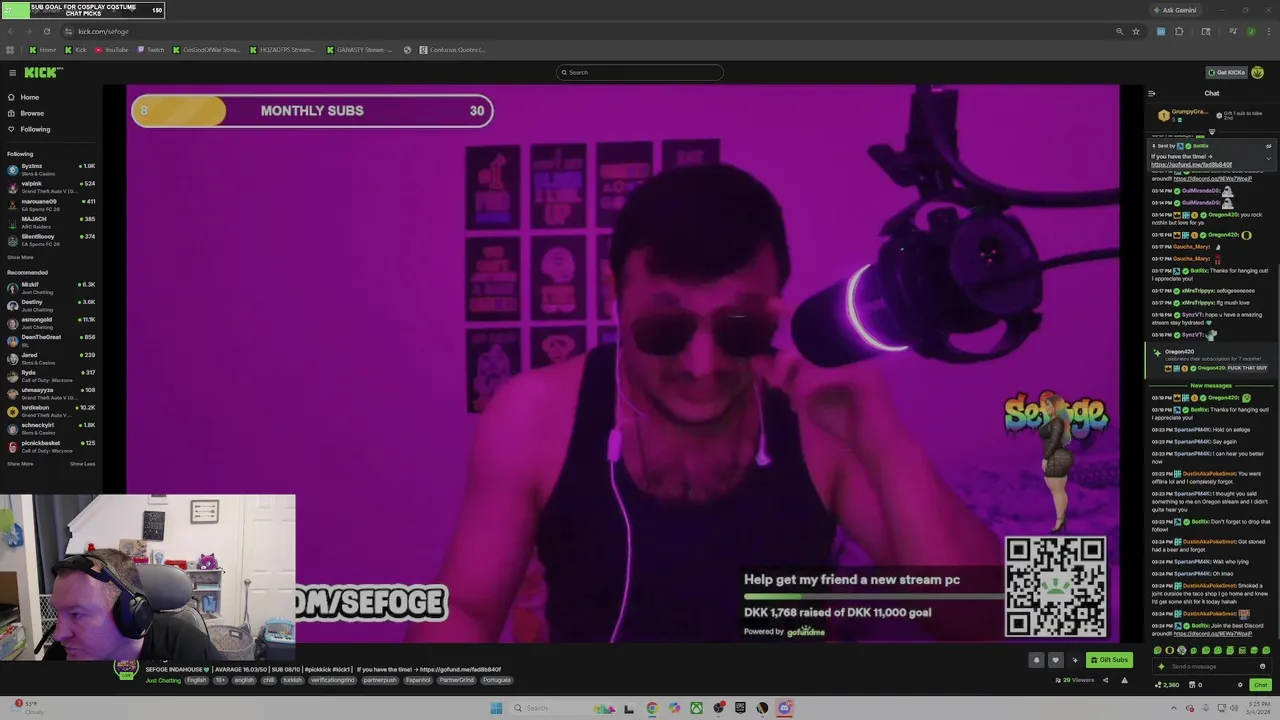Screen dimensions: 1280x720
Task: Open the Confucius Quotes bookmark
Action: click(452, 50)
